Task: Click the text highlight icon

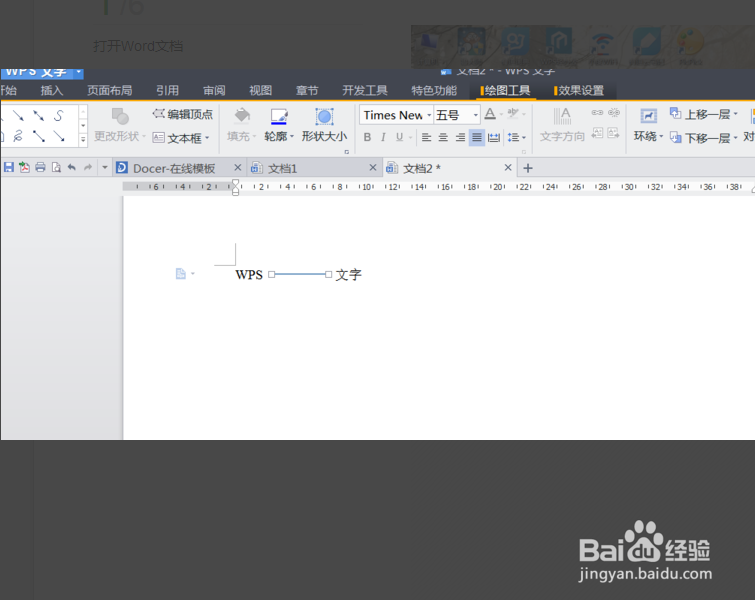Action: 513,114
